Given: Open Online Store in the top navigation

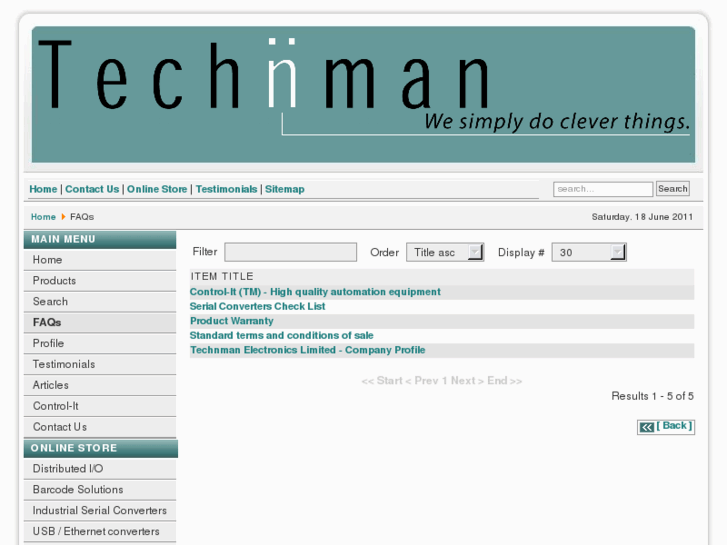Looking at the screenshot, I should pos(157,189).
